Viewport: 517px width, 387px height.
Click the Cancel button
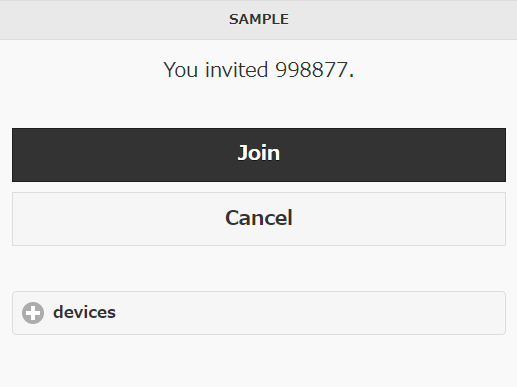259,219
